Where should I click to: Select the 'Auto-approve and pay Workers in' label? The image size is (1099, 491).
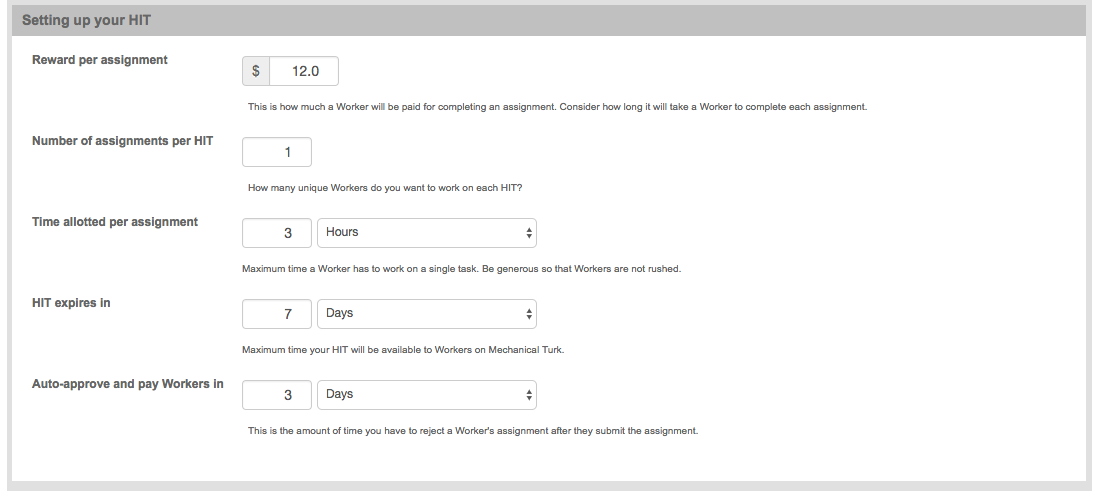coord(128,384)
